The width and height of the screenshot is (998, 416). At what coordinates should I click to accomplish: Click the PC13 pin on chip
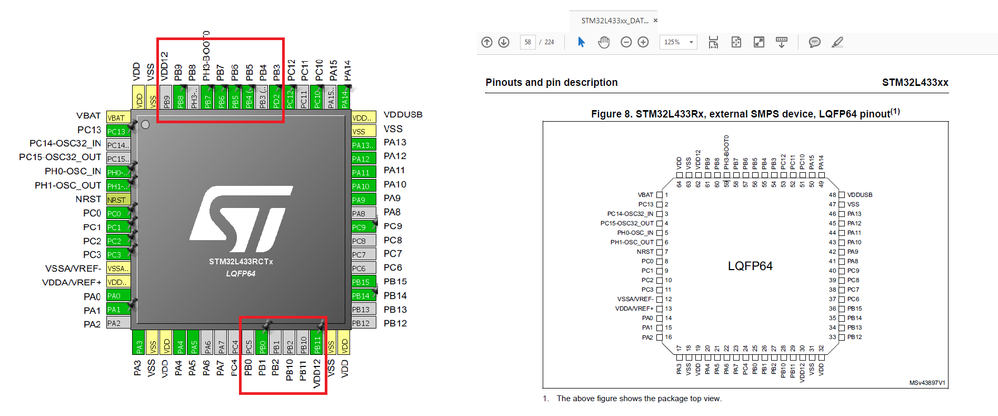point(118,131)
